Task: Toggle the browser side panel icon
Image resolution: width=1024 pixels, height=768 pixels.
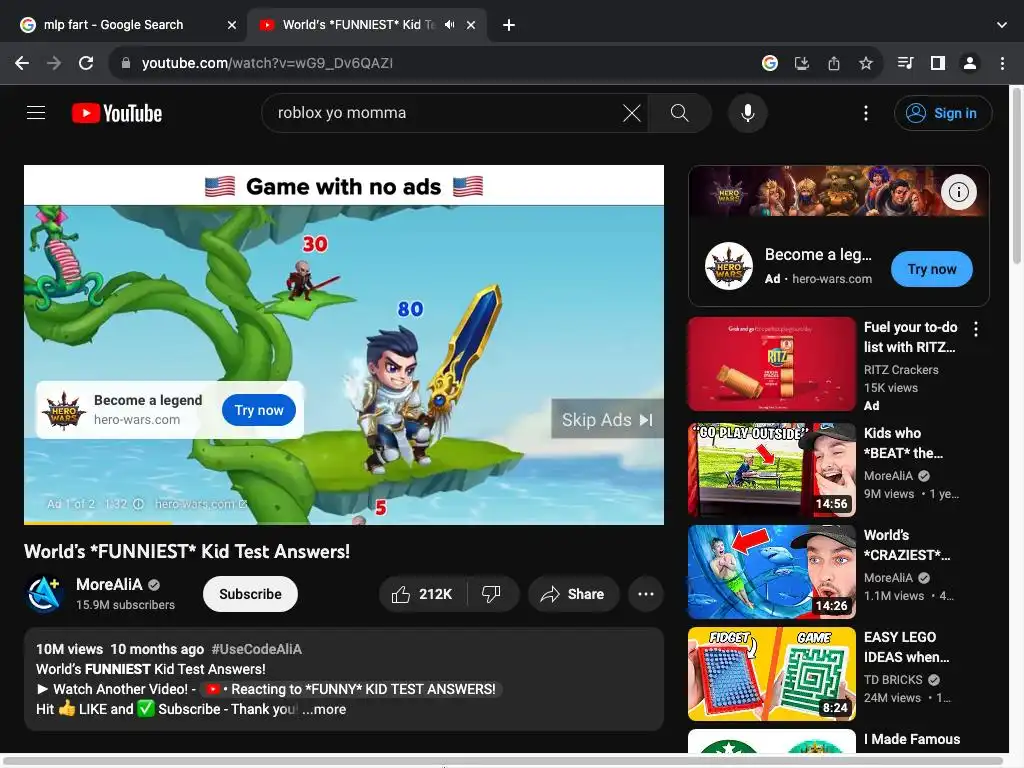Action: point(938,63)
